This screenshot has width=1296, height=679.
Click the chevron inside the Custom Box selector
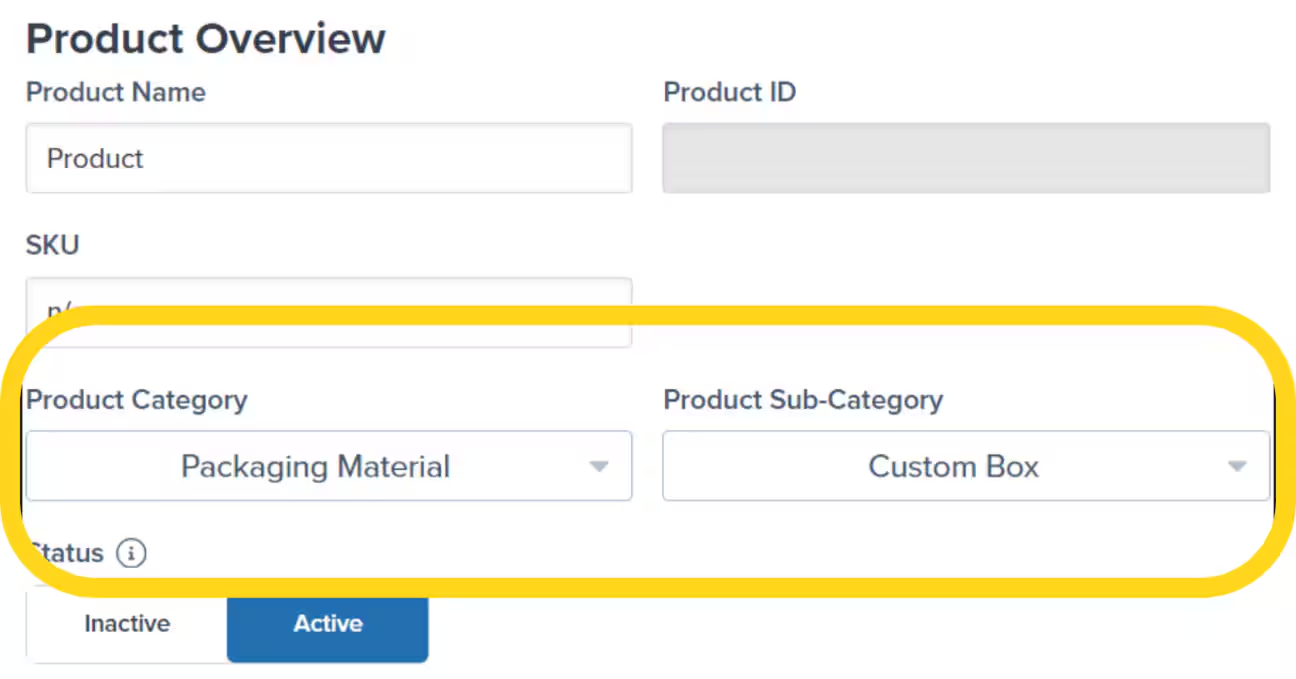tap(1238, 466)
